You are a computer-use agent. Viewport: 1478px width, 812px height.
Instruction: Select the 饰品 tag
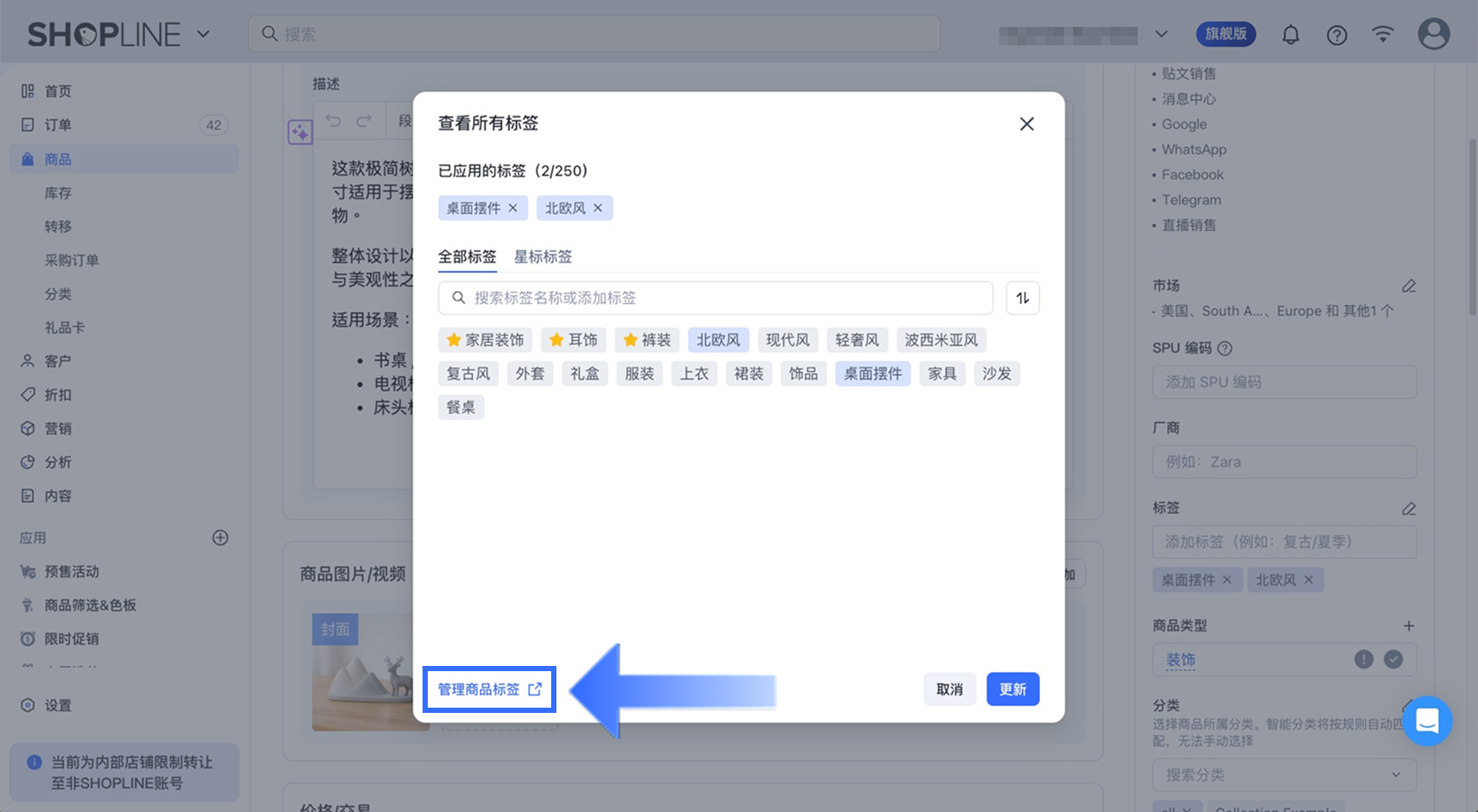pyautogui.click(x=803, y=374)
